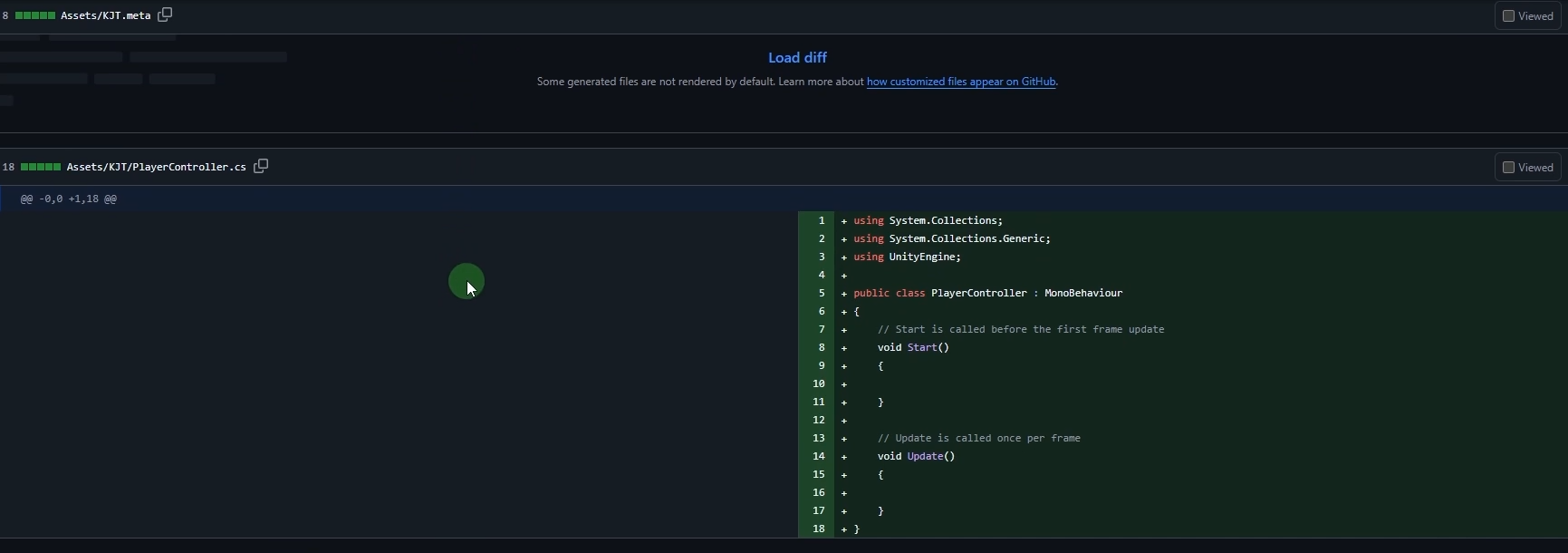Click the 'void Start()' code line
Screen dimensions: 1568x553
coord(913,347)
